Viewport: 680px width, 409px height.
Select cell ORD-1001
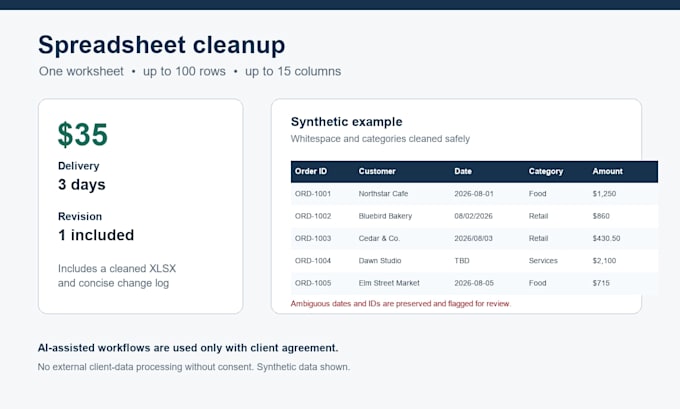pos(313,193)
